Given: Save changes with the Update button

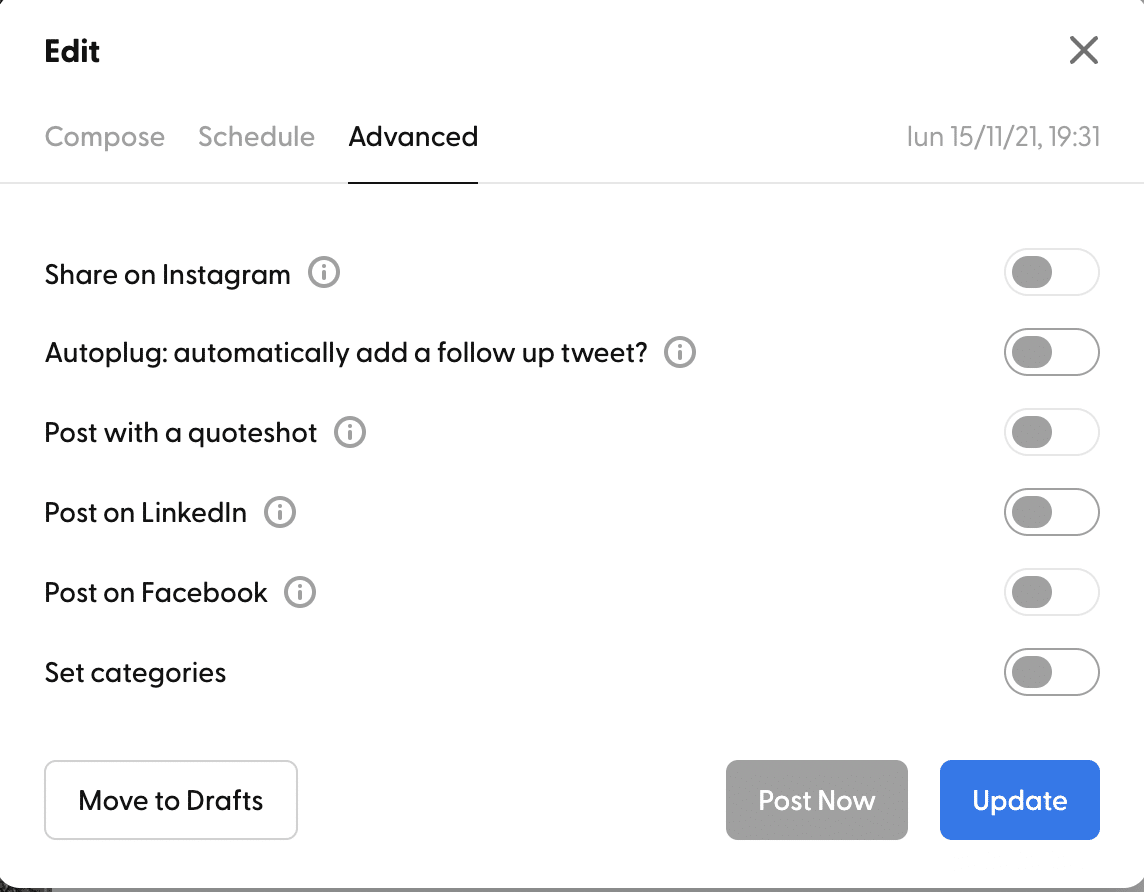Looking at the screenshot, I should coord(1019,800).
